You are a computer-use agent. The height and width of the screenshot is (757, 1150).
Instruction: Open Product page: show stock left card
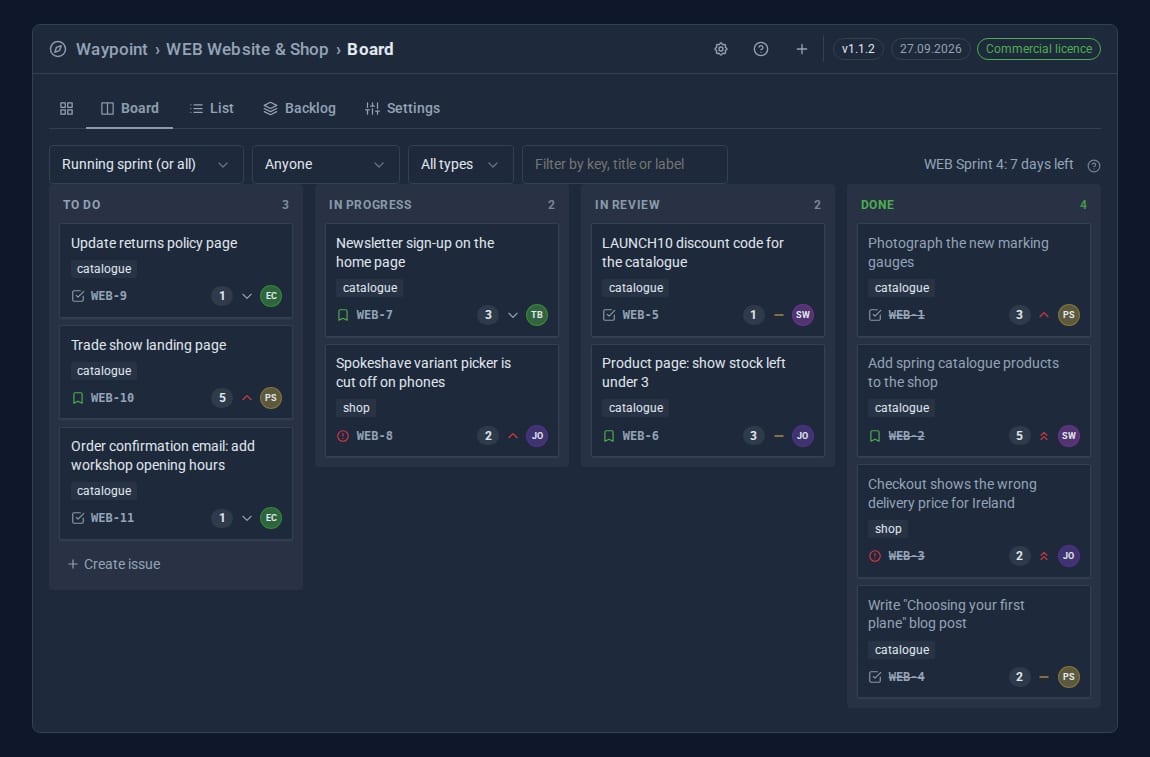click(708, 401)
